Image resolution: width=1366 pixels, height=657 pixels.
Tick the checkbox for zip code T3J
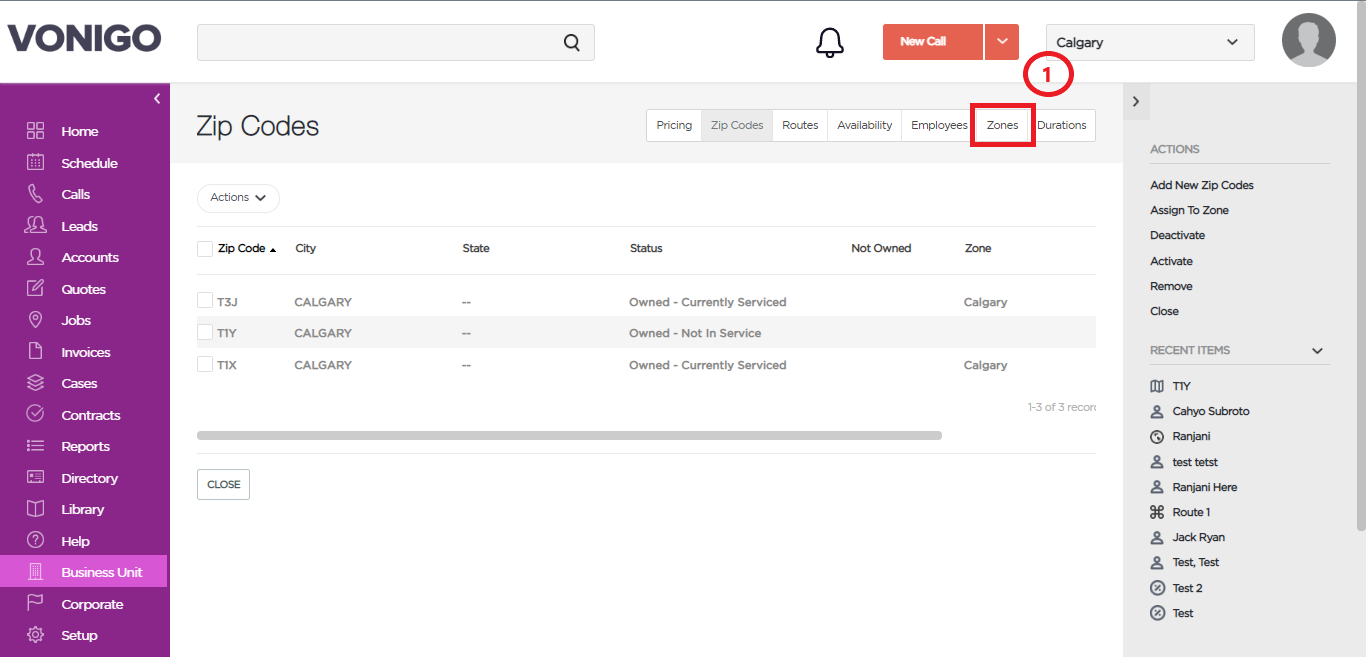pos(205,301)
